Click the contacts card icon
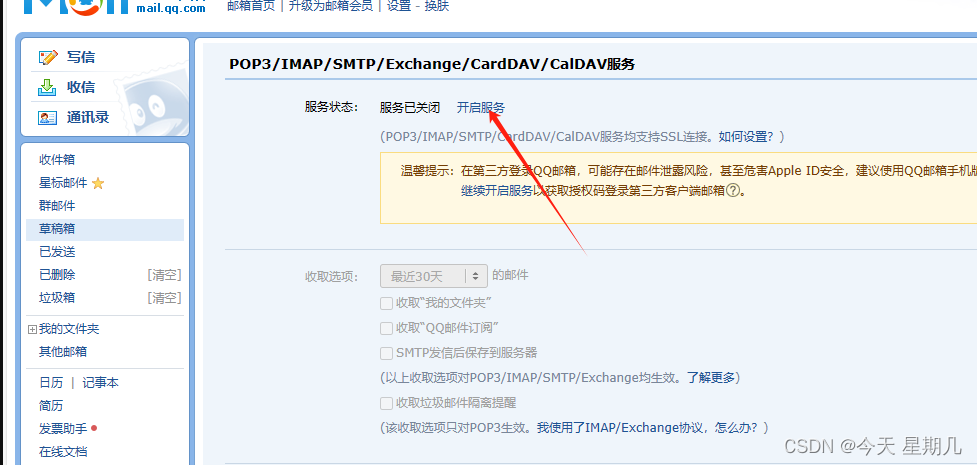This screenshot has height=465, width=977. (47, 117)
